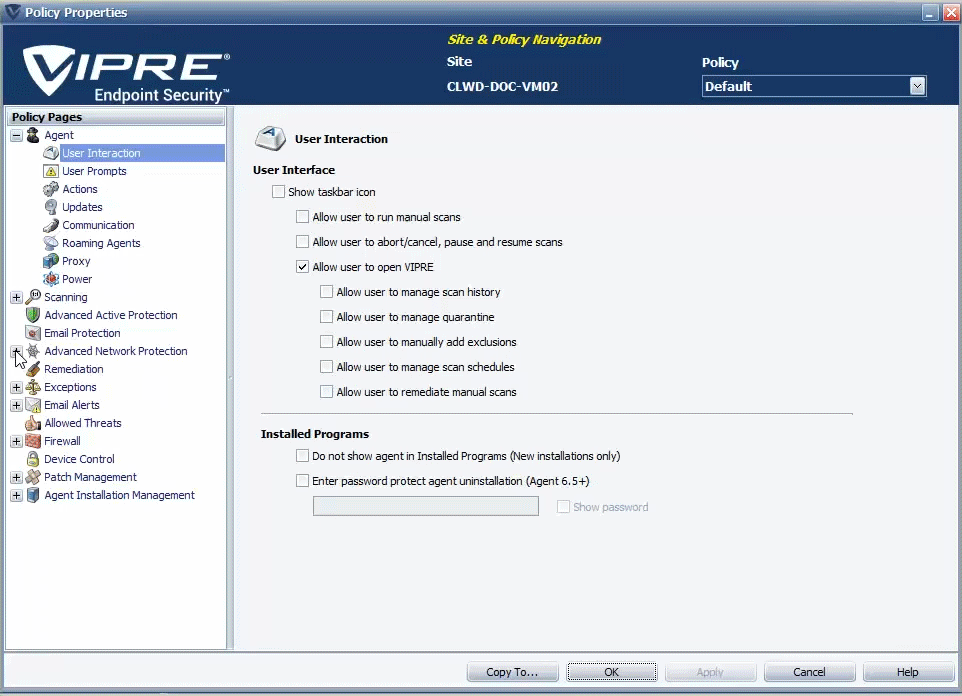Check Allow user to remediate manual scans
962x696 pixels.
(x=326, y=392)
